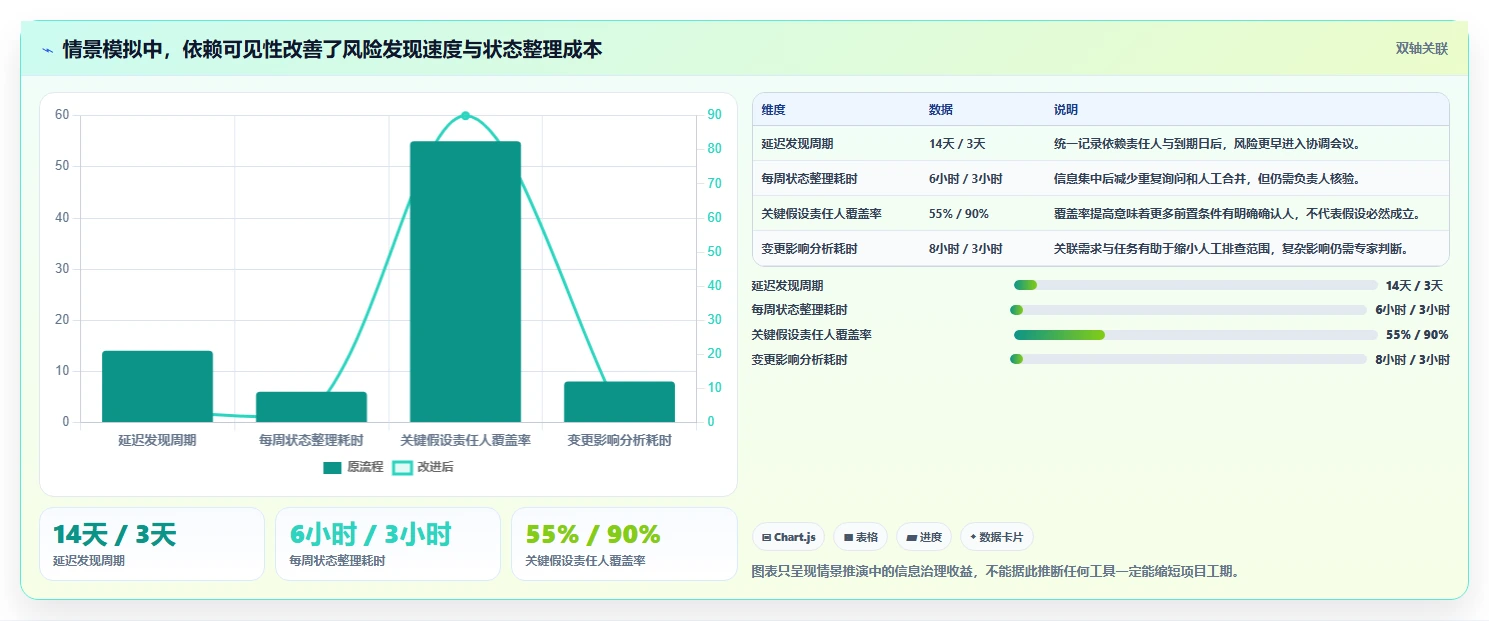This screenshot has width=1489, height=621.
Task: Click the 数据 table column header
Action: pos(941,110)
